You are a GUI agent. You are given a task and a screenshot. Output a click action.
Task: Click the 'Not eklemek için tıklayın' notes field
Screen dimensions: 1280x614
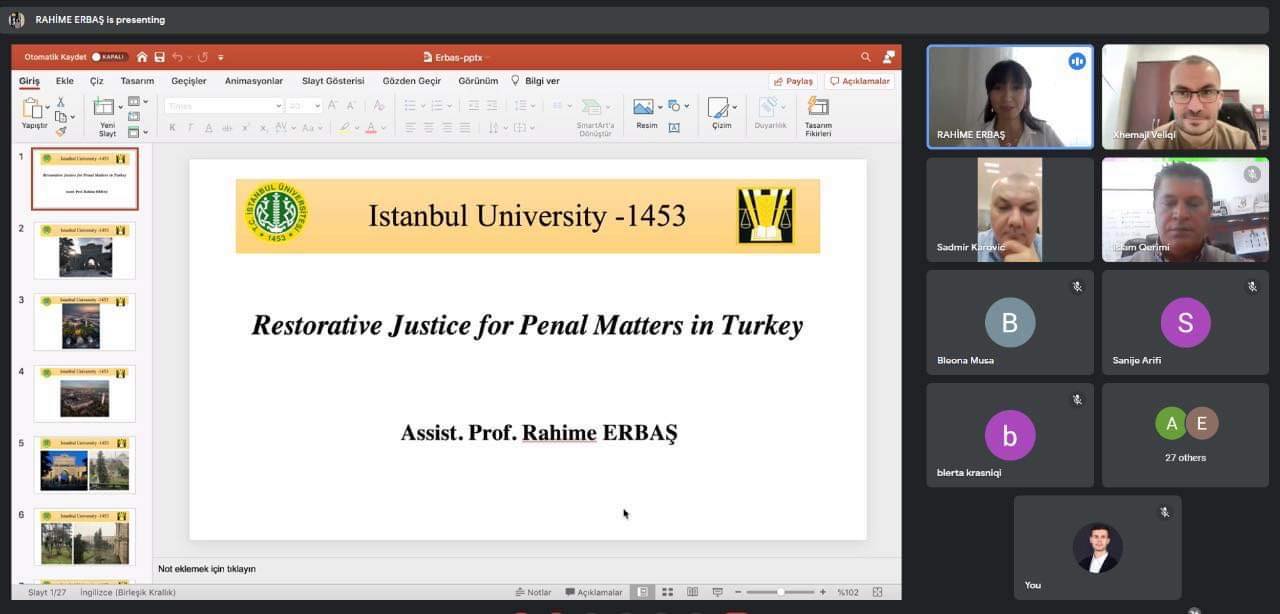pos(527,569)
